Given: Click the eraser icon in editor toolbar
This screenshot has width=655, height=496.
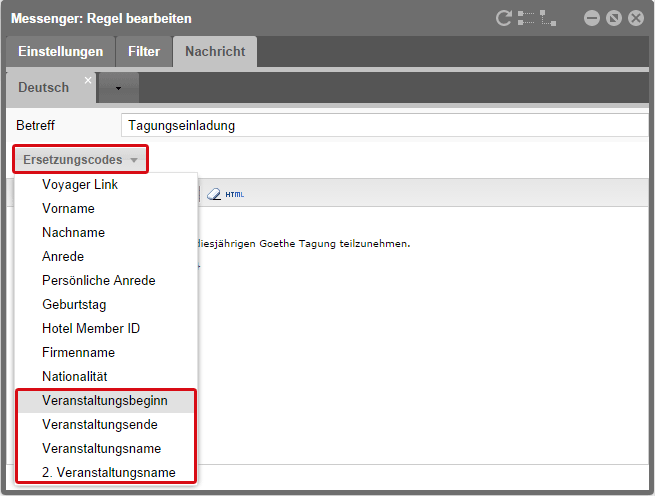Looking at the screenshot, I should click(x=214, y=194).
